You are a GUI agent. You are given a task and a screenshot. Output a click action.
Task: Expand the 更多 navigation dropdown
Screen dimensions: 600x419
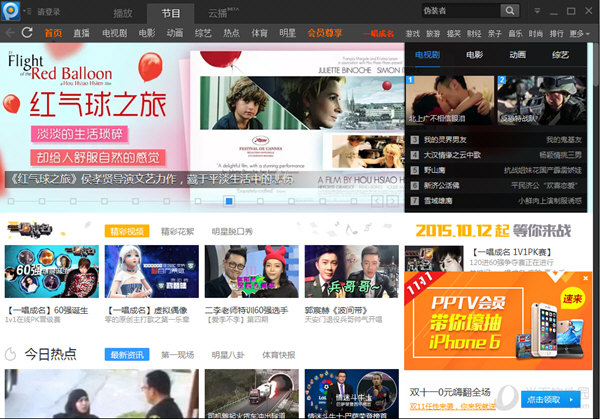click(579, 34)
